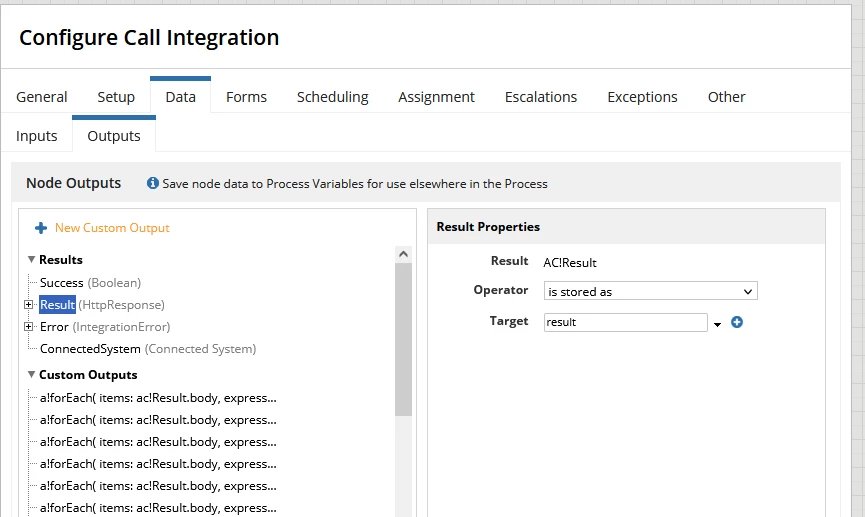Select the first a!forEach custom output
Image resolution: width=865 pixels, height=517 pixels.
coord(158,398)
